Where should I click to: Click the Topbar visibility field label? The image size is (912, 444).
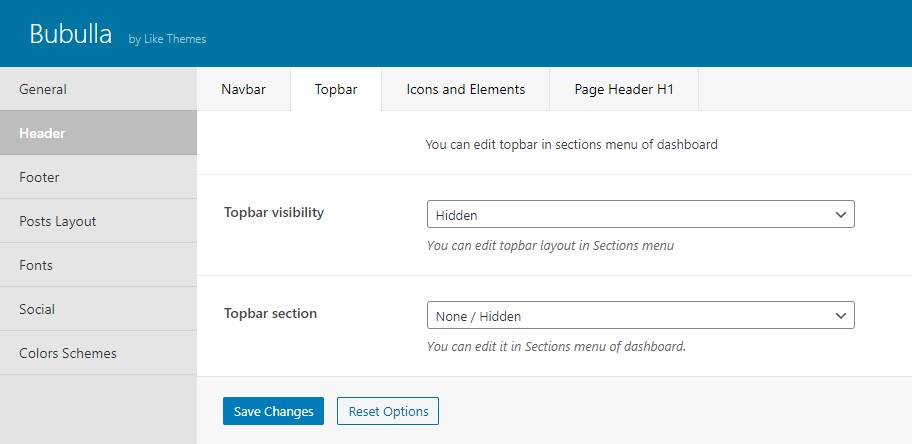274,212
